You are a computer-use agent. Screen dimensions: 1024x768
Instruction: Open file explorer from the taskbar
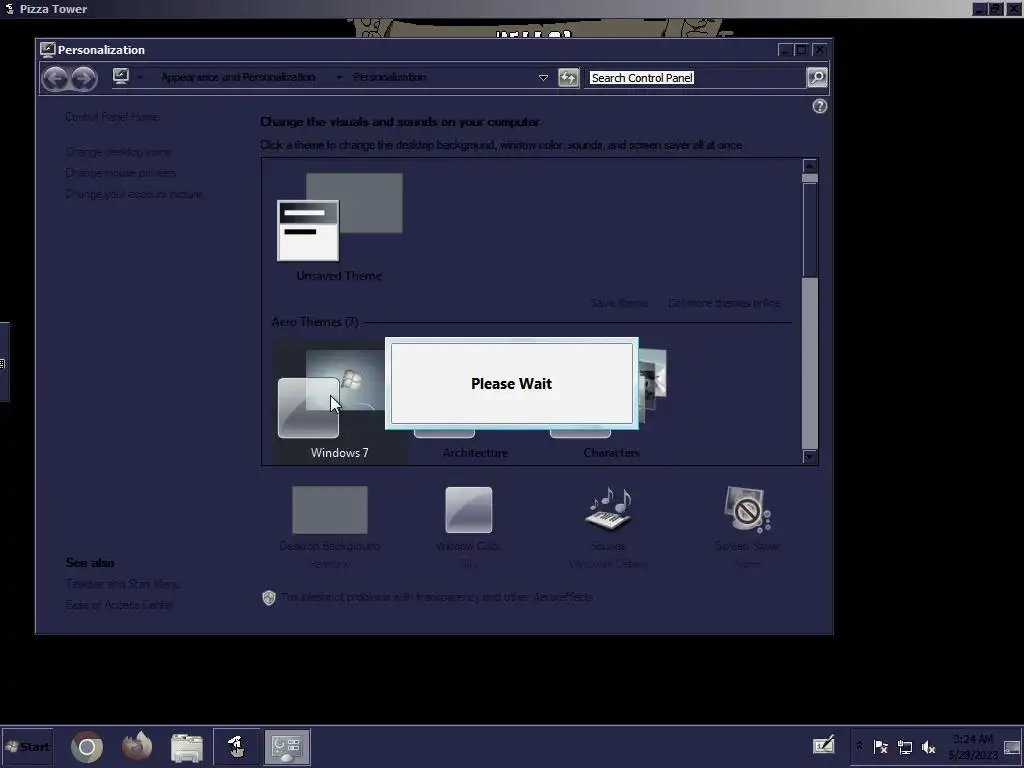pyautogui.click(x=187, y=747)
